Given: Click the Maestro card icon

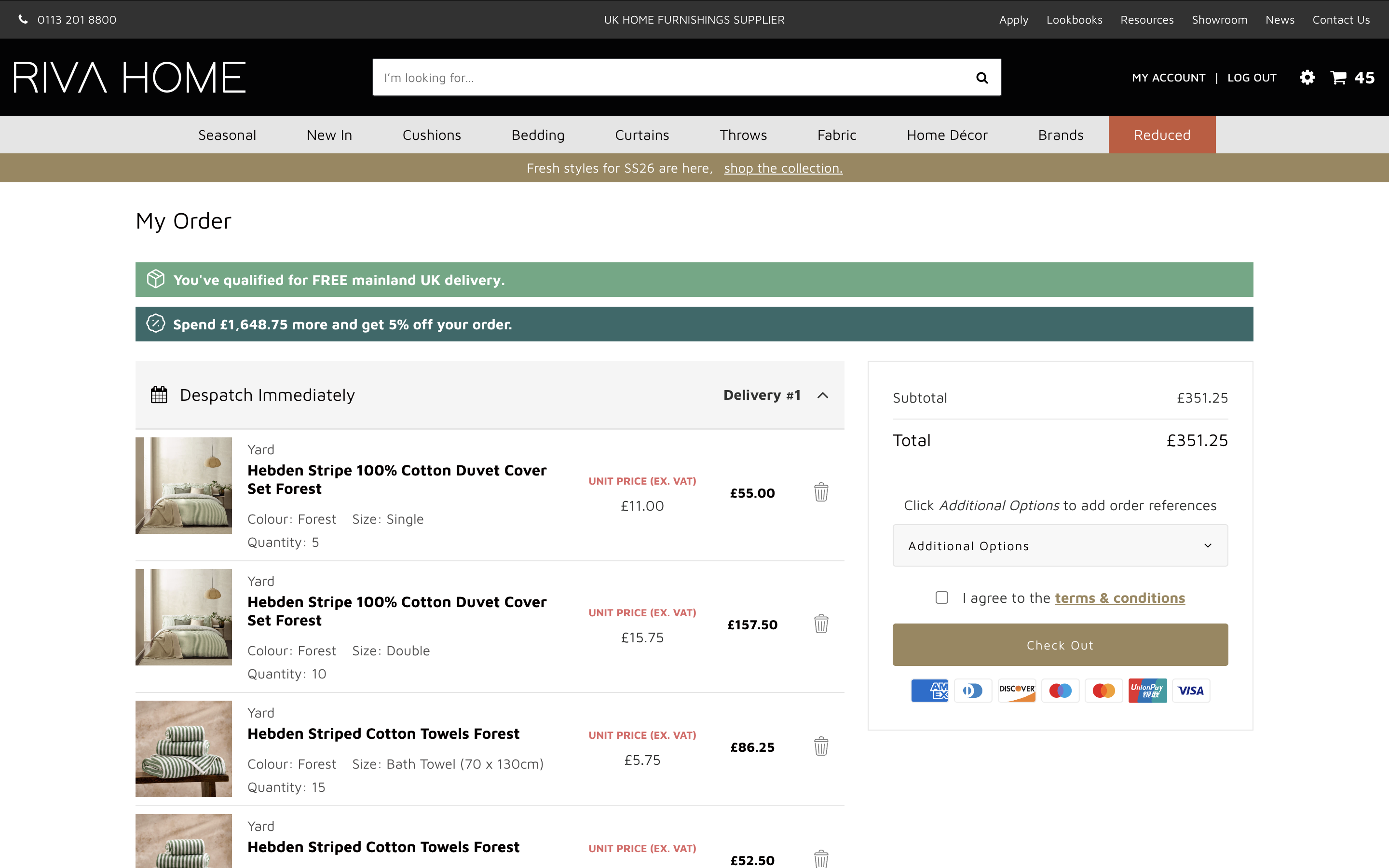Looking at the screenshot, I should [1060, 691].
